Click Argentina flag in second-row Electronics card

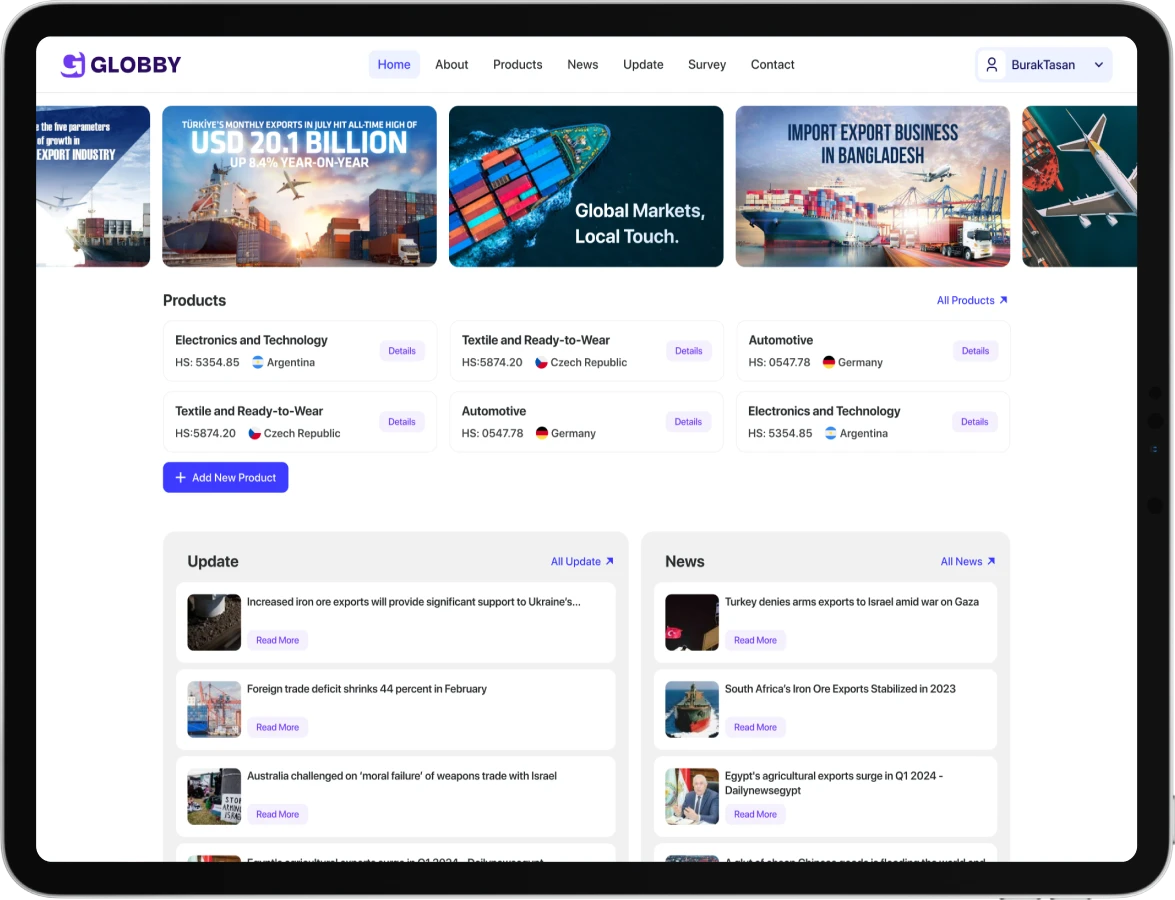(830, 433)
